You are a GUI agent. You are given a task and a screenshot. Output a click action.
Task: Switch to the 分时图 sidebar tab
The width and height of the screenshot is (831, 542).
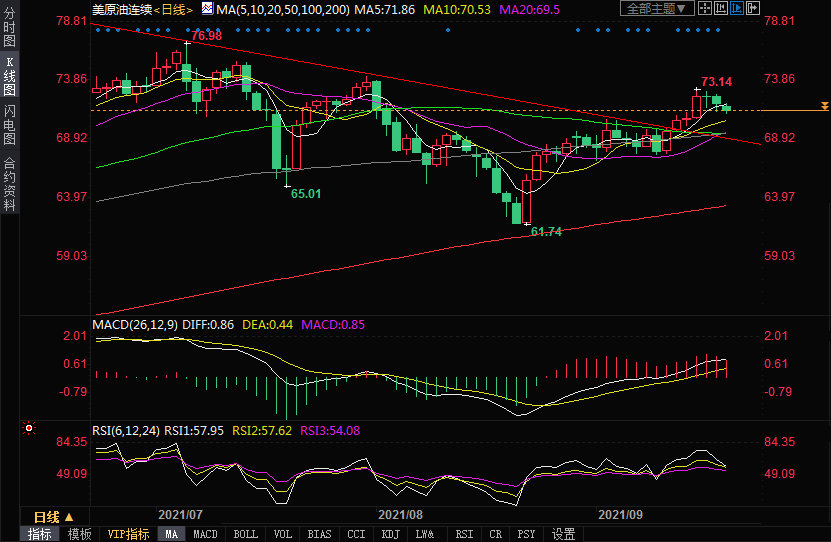click(x=10, y=30)
